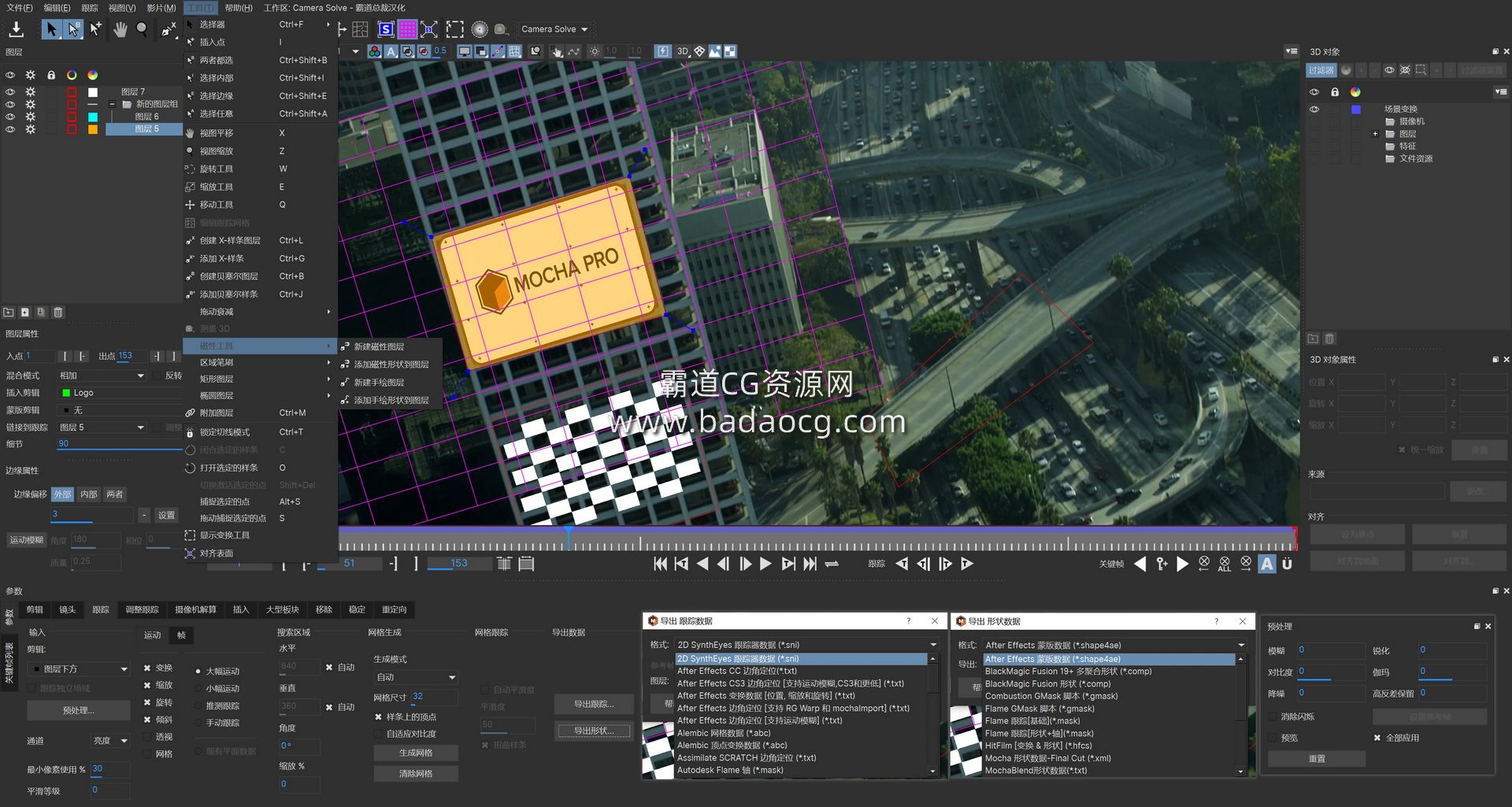1512x807 pixels.
Task: Open the 影片(M) menu
Action: pyautogui.click(x=161, y=8)
